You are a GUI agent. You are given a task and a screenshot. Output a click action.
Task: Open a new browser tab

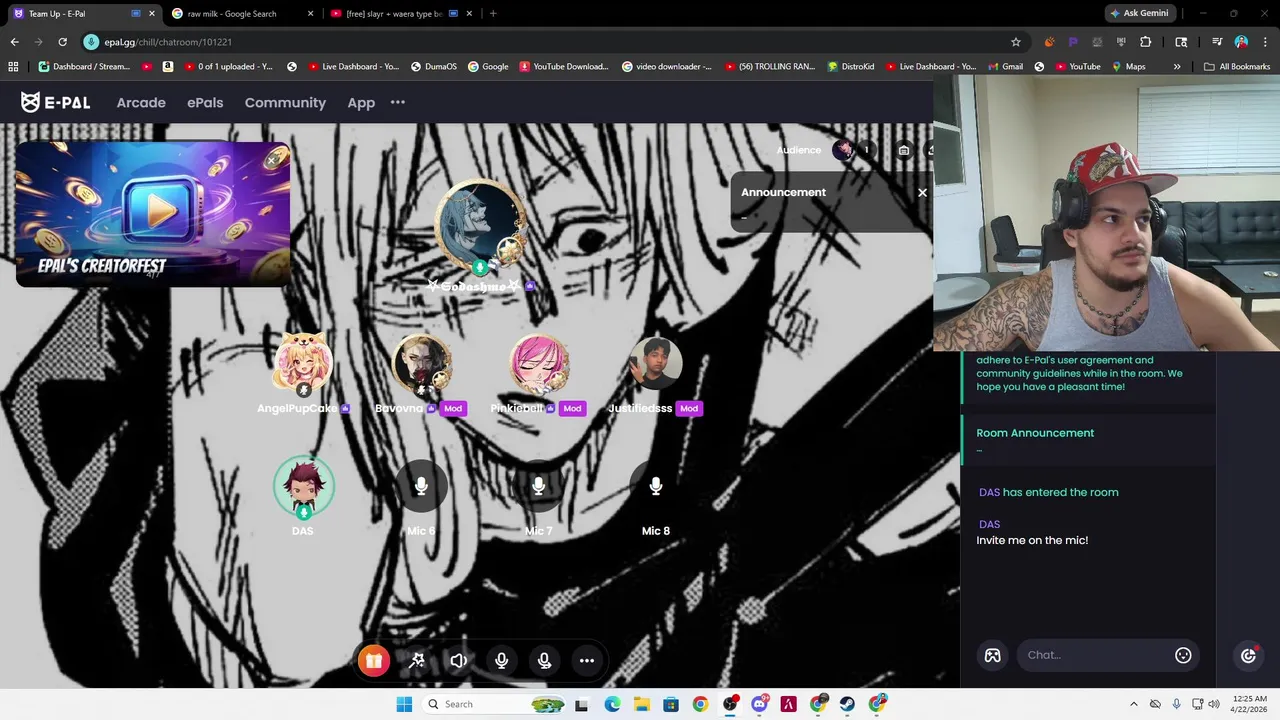493,14
